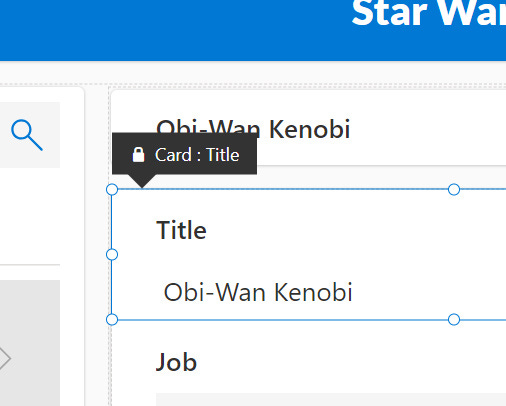Click the bottom edge circular handle
Viewport: 506px width, 406px height.
coord(454,319)
